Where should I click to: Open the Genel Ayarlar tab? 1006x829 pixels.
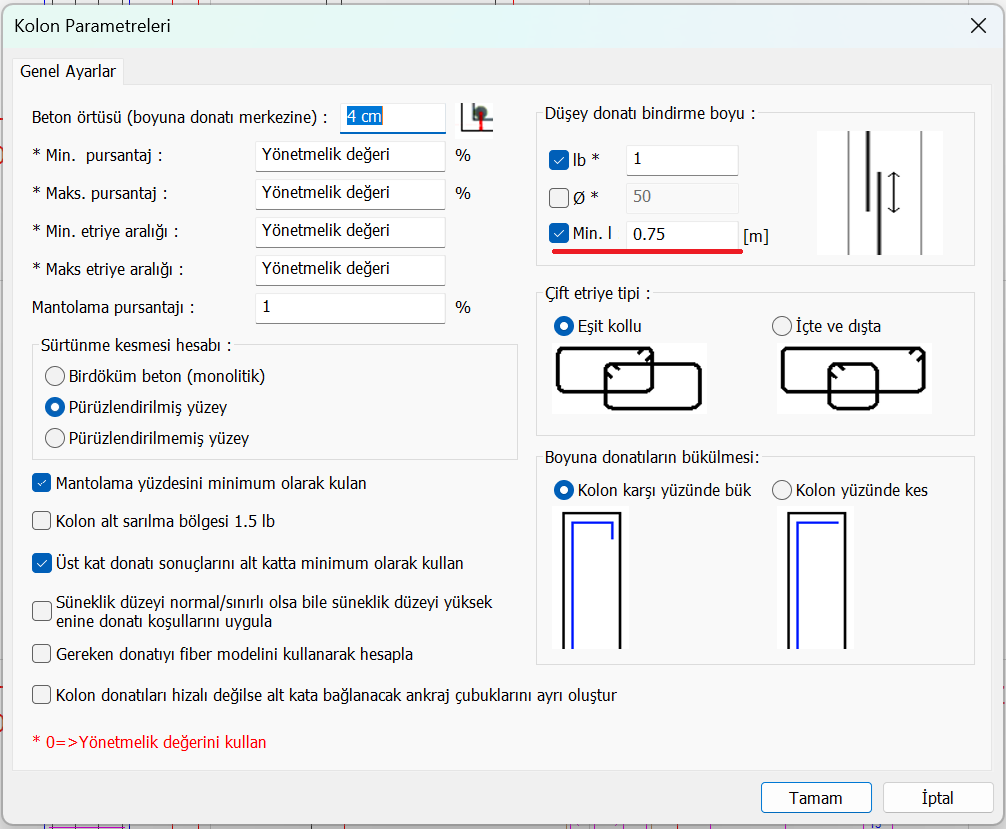point(68,71)
